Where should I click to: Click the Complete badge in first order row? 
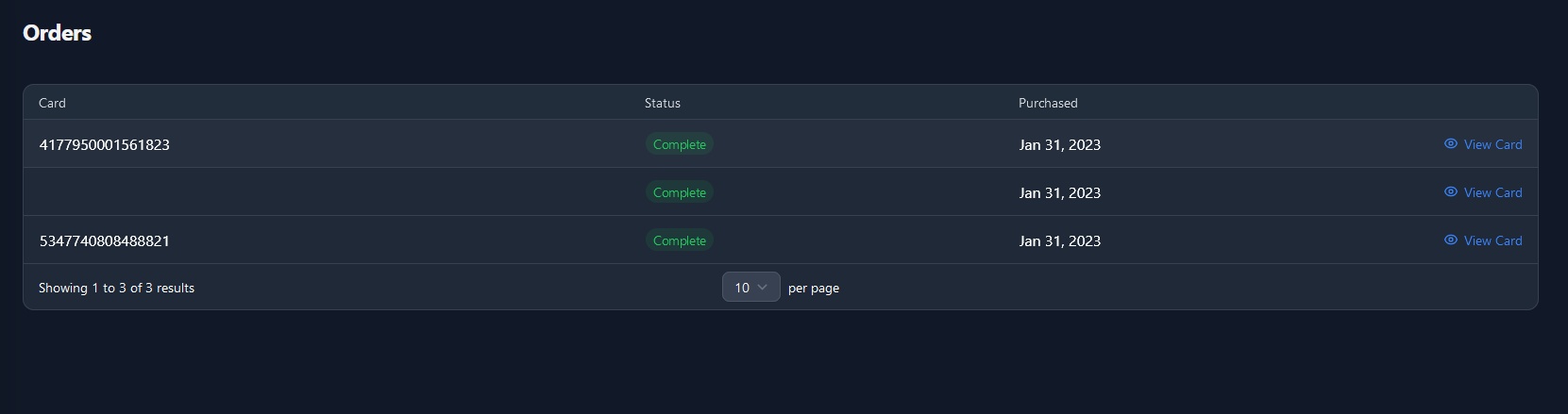[680, 144]
